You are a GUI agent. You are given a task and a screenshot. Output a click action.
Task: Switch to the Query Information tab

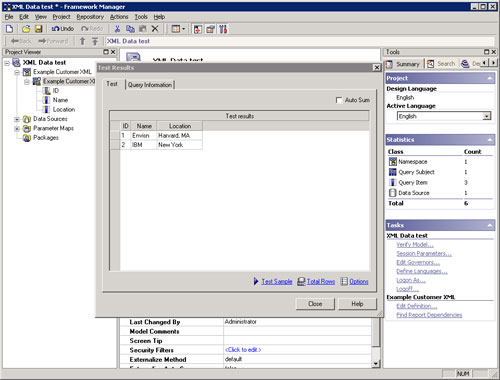coord(150,85)
